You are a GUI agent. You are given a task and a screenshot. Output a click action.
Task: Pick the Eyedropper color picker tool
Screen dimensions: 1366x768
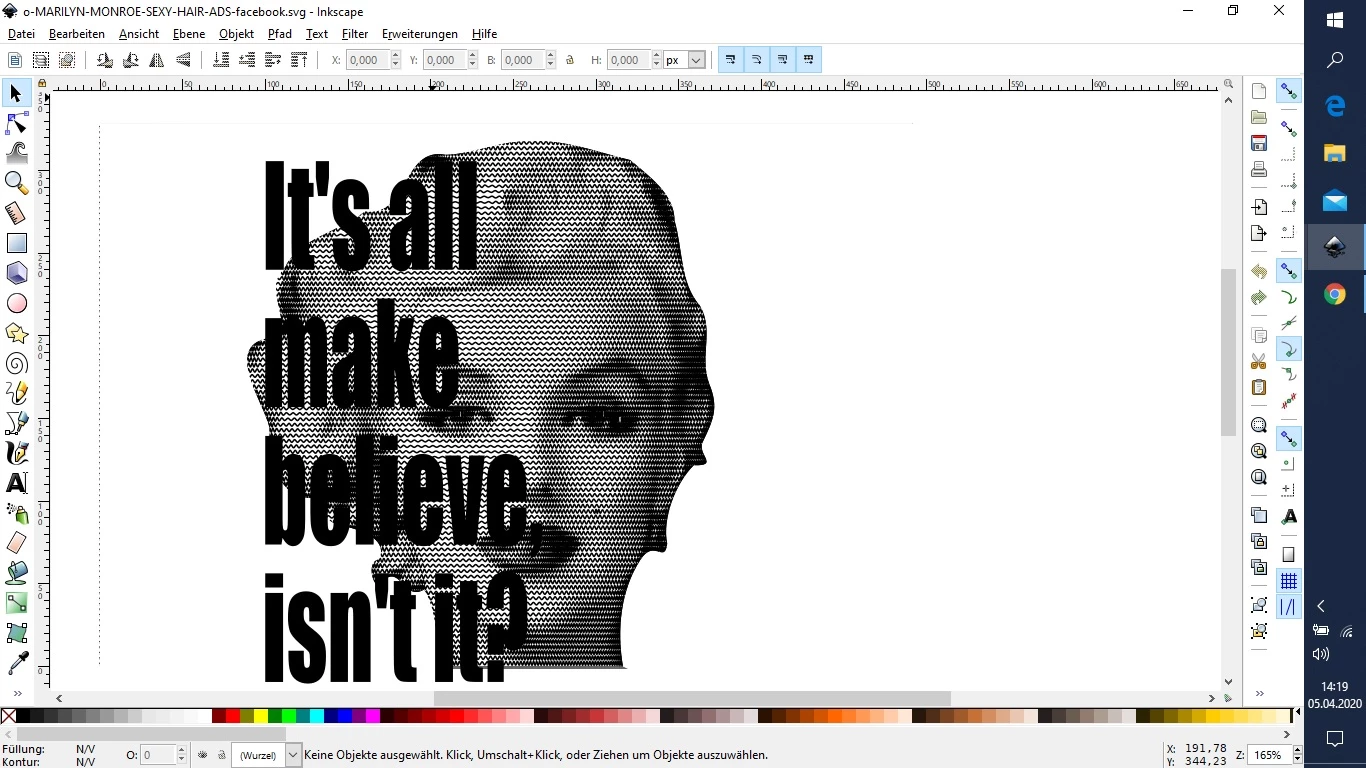[17, 663]
